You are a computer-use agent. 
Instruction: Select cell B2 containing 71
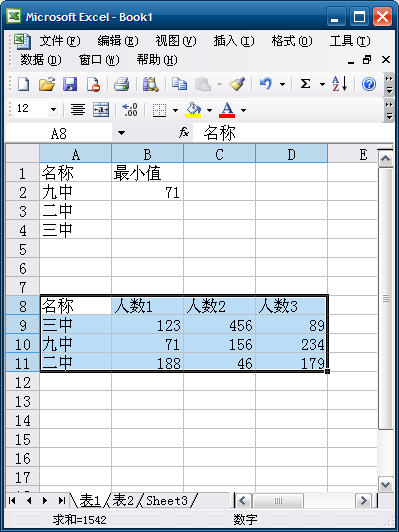tap(147, 192)
